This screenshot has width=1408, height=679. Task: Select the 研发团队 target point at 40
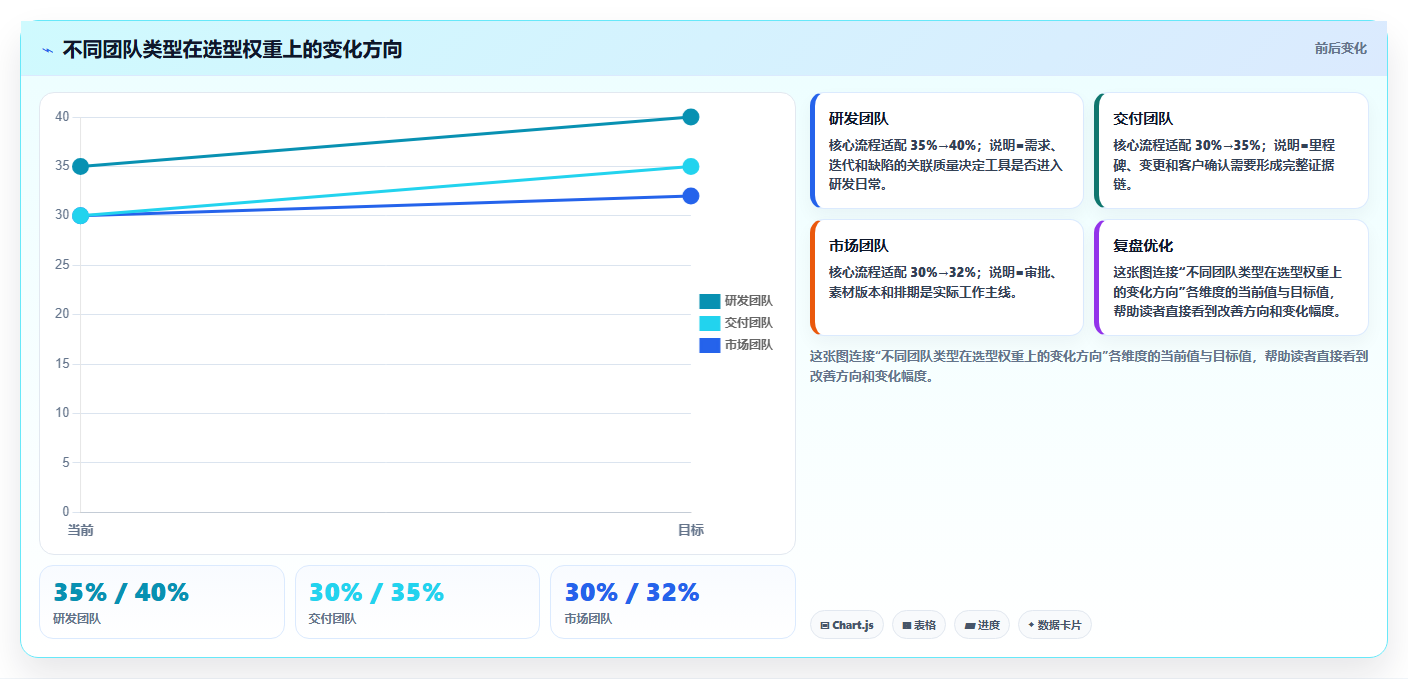pyautogui.click(x=690, y=117)
